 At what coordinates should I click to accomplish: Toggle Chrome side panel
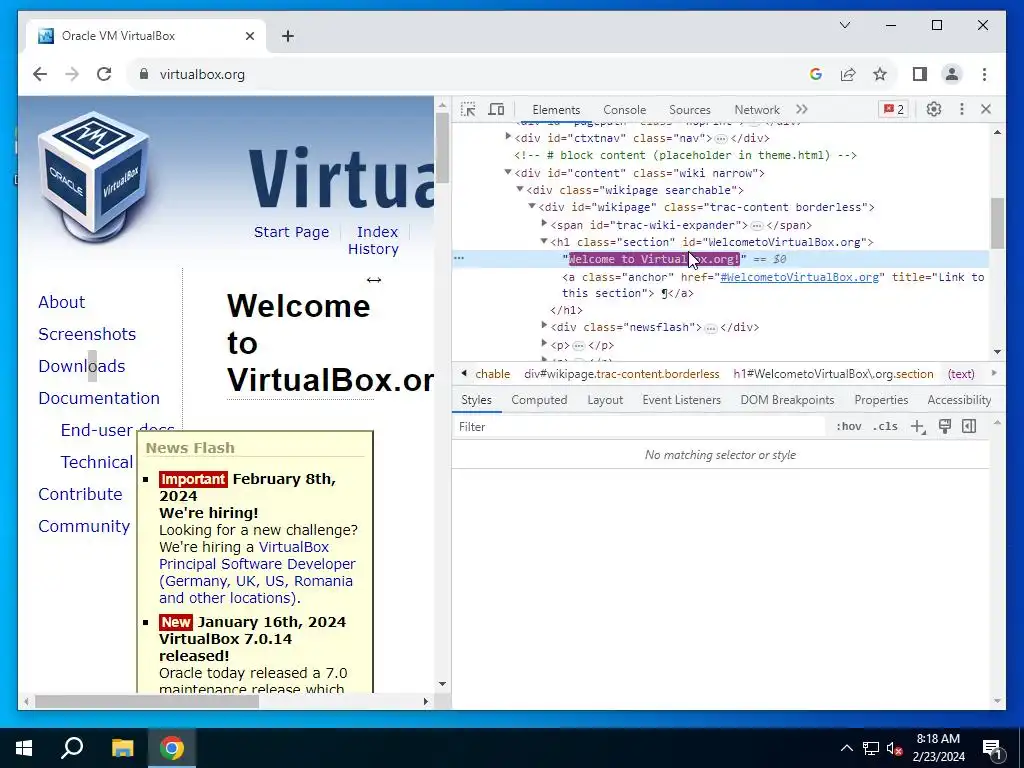click(920, 74)
